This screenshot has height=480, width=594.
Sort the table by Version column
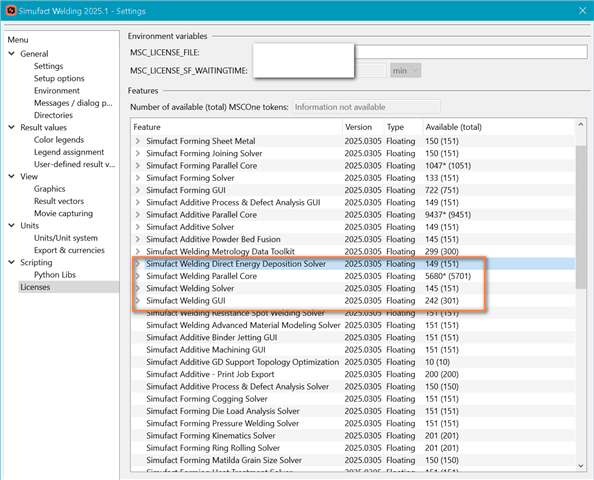pos(363,127)
